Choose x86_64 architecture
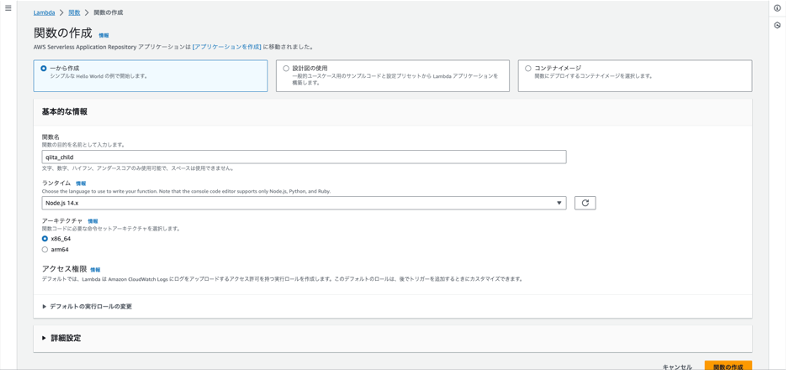This screenshot has height=370, width=786. coord(45,239)
